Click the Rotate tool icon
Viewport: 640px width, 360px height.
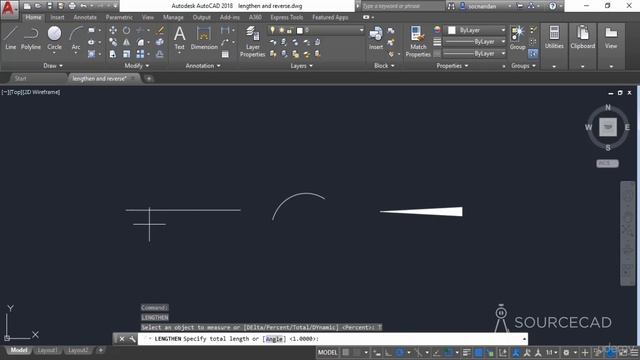[127, 30]
